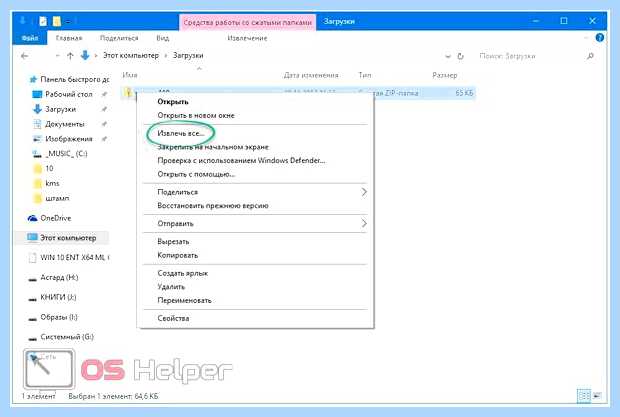Click the Properties icon in title bar toolbar
The height and width of the screenshot is (417, 620).
pos(43,21)
